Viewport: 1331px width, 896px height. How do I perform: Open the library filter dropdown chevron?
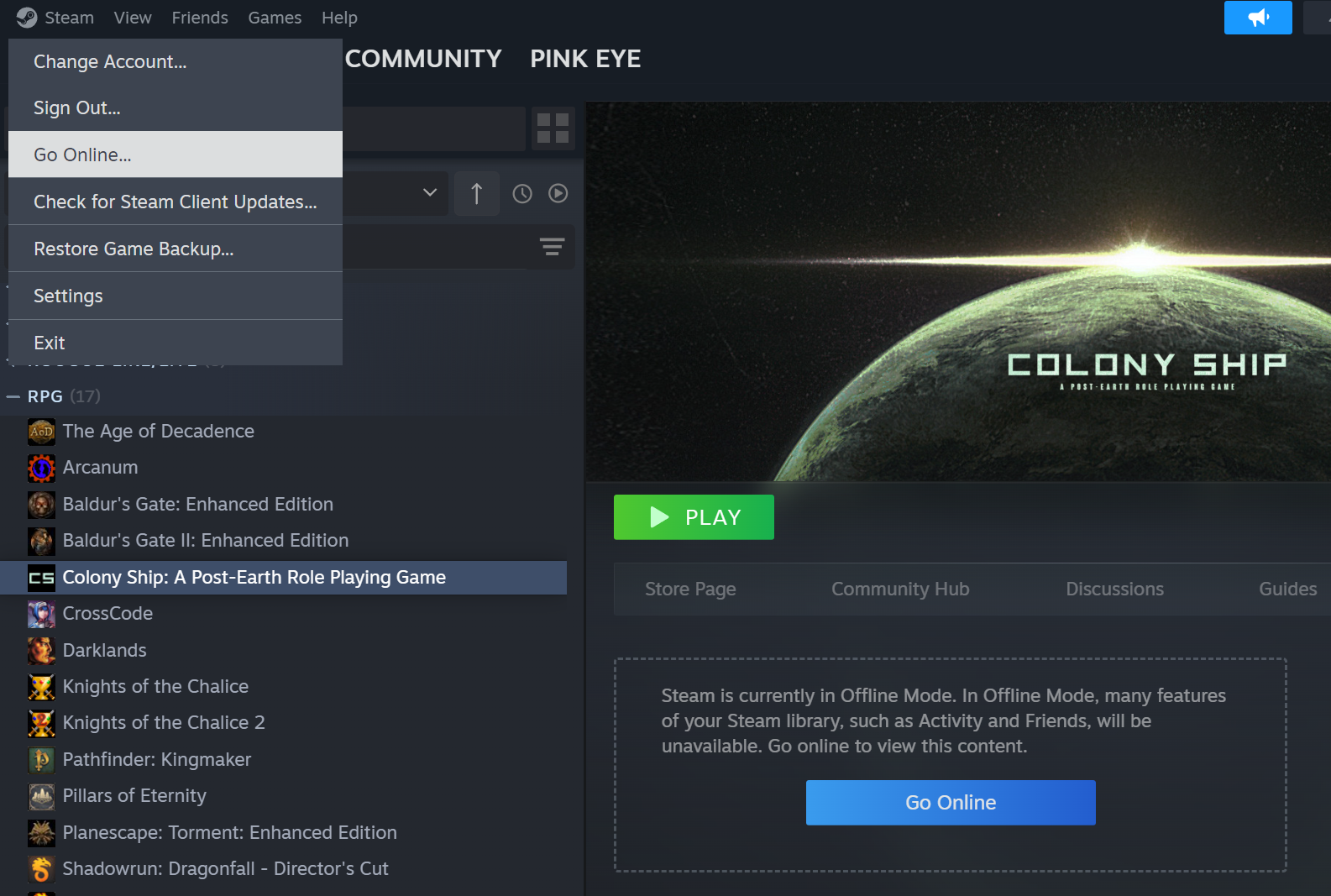click(429, 193)
